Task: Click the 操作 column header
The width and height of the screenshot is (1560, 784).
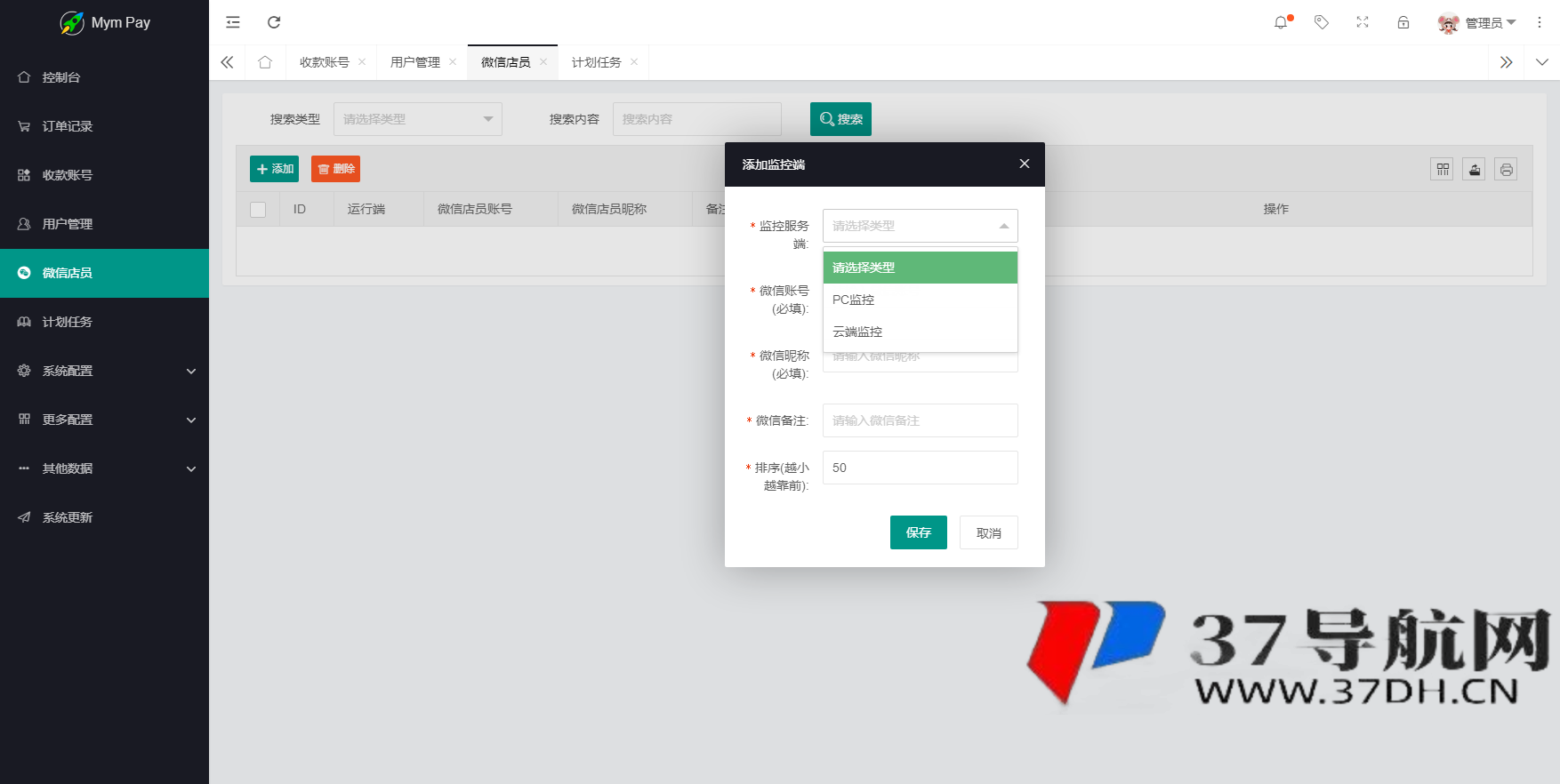Action: pos(1276,210)
